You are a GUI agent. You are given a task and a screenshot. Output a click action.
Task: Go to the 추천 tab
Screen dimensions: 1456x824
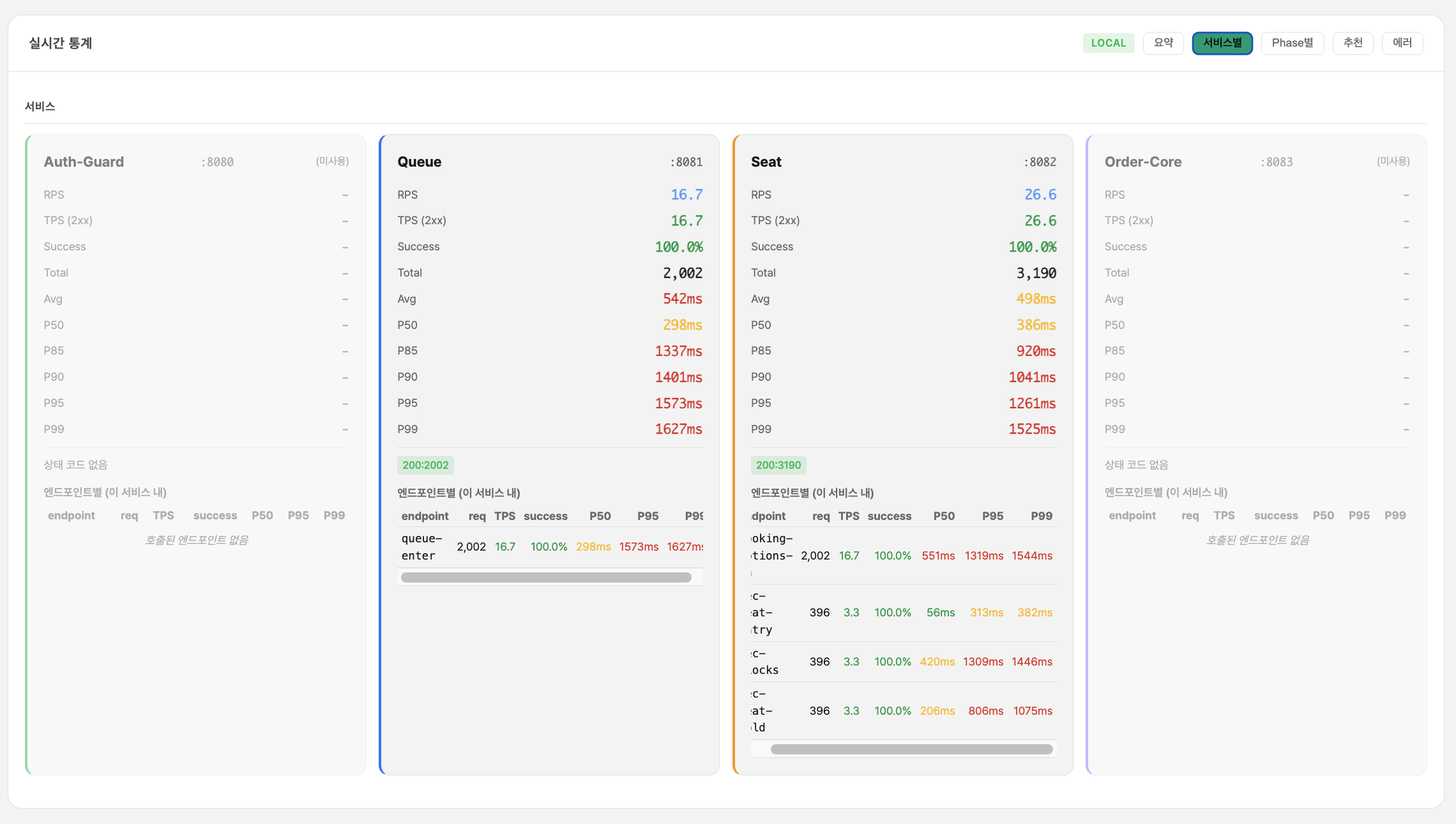click(x=1353, y=43)
